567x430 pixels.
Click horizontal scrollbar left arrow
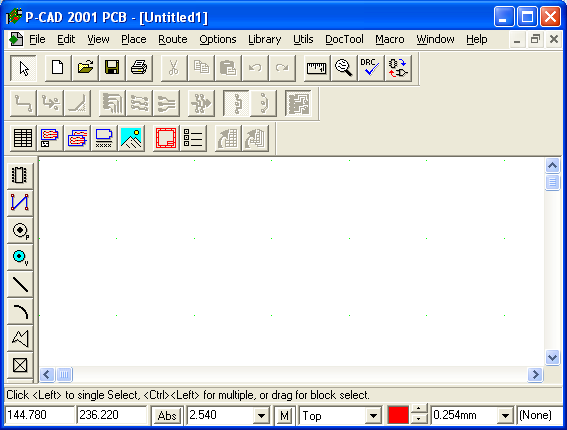click(x=47, y=374)
